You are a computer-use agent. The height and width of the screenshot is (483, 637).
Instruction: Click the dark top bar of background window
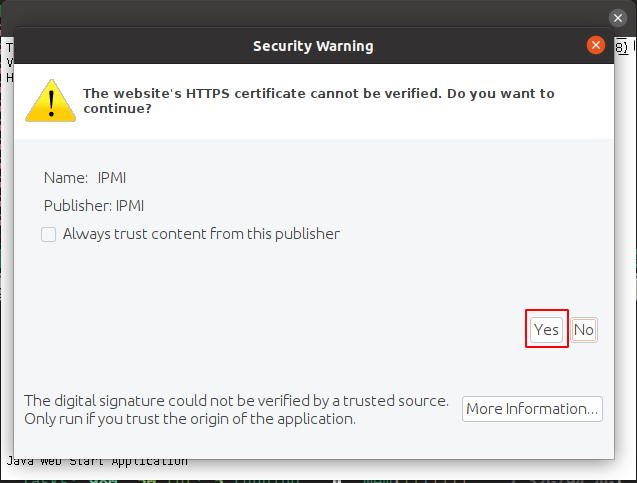300,14
